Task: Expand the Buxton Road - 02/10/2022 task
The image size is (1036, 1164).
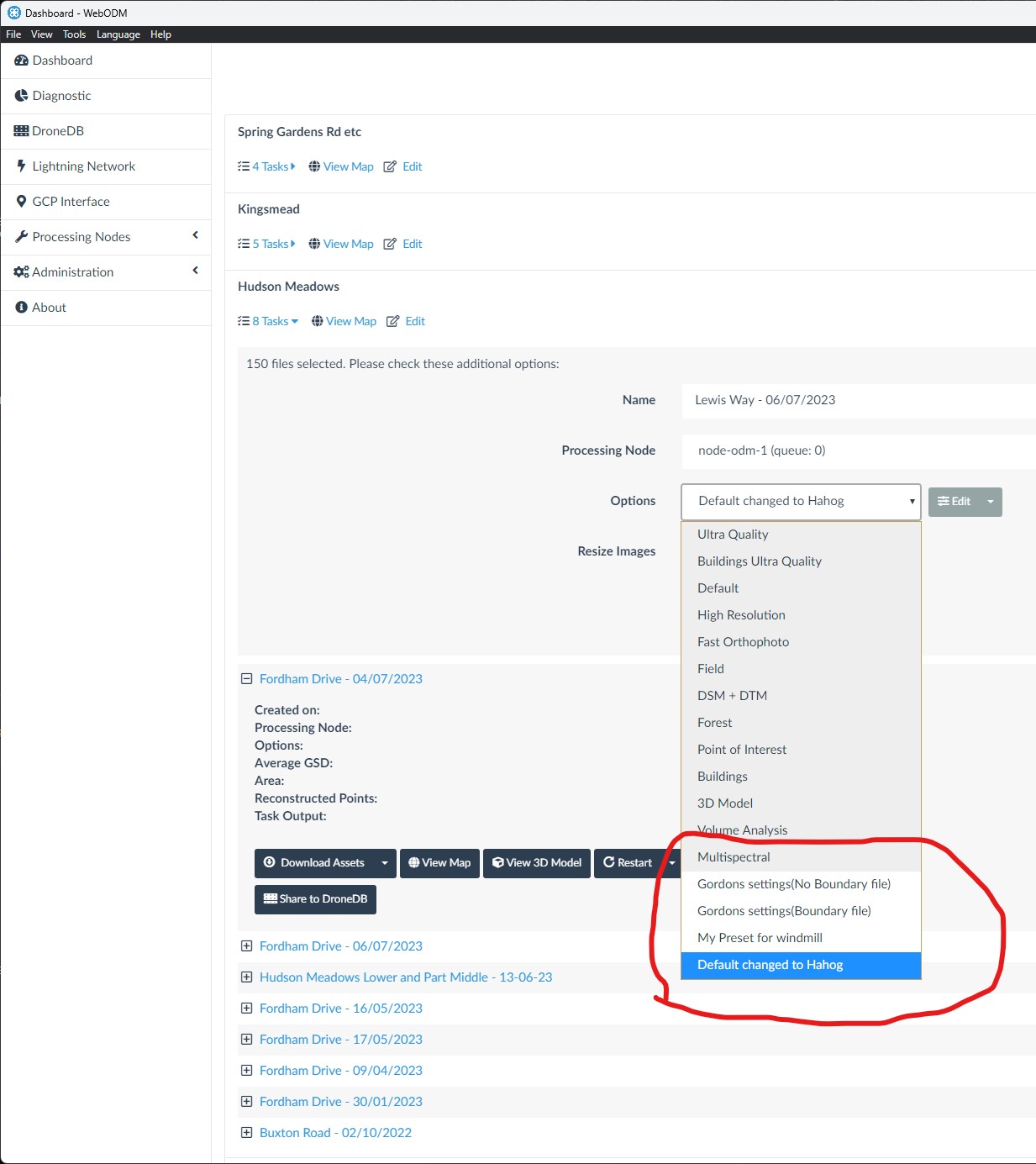Action: [x=246, y=1132]
